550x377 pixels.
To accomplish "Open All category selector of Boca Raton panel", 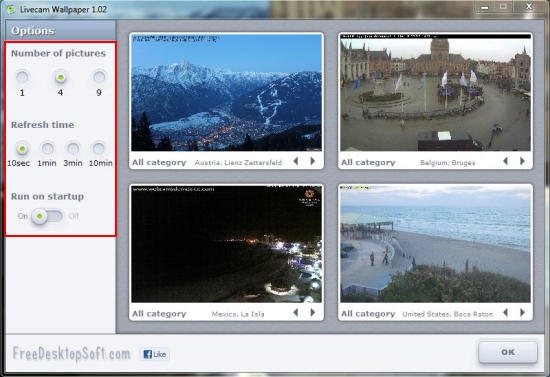I will (x=368, y=314).
